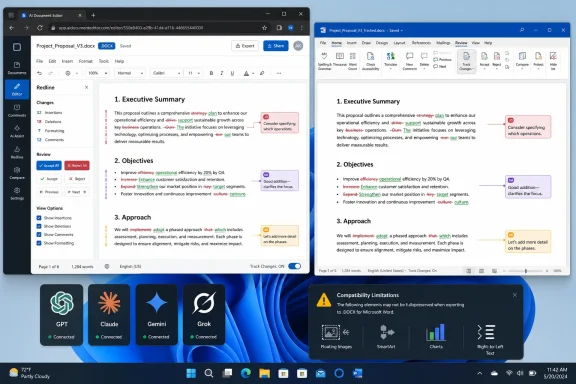Open Comments in the left sidebar
The height and width of the screenshot is (384, 576).
point(17,110)
